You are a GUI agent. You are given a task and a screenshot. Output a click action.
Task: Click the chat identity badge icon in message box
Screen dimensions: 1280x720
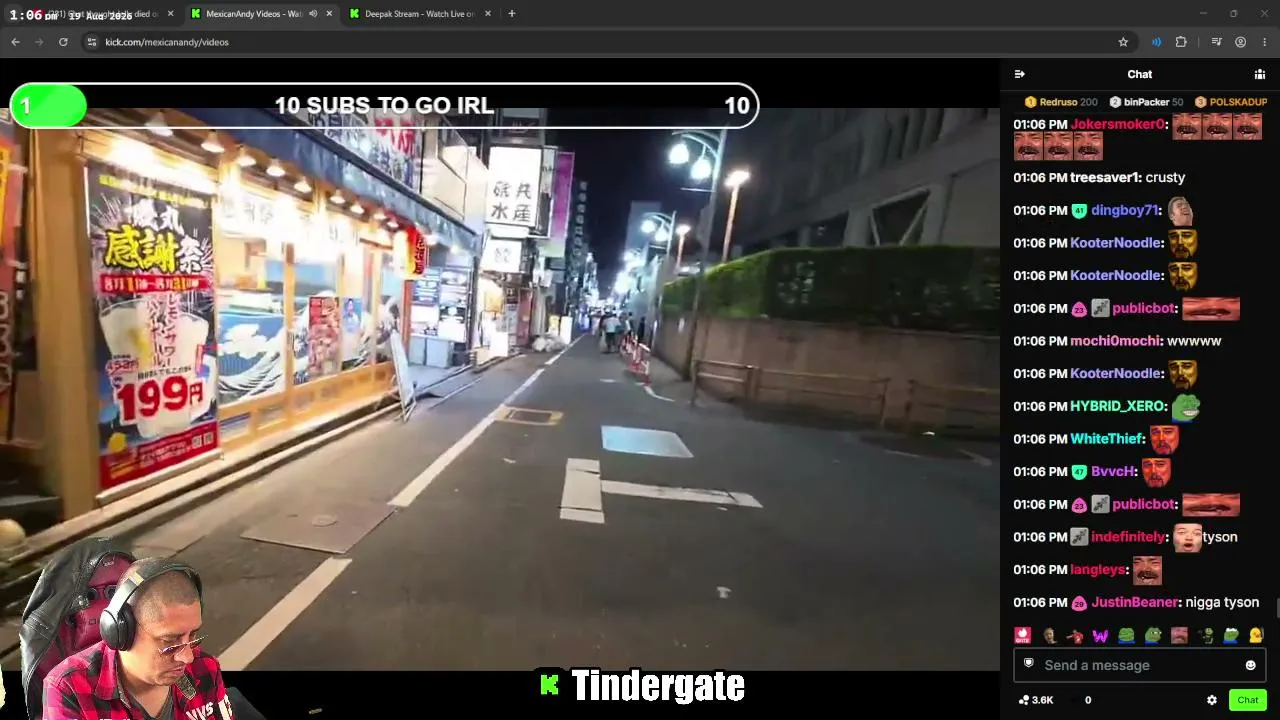(1028, 664)
